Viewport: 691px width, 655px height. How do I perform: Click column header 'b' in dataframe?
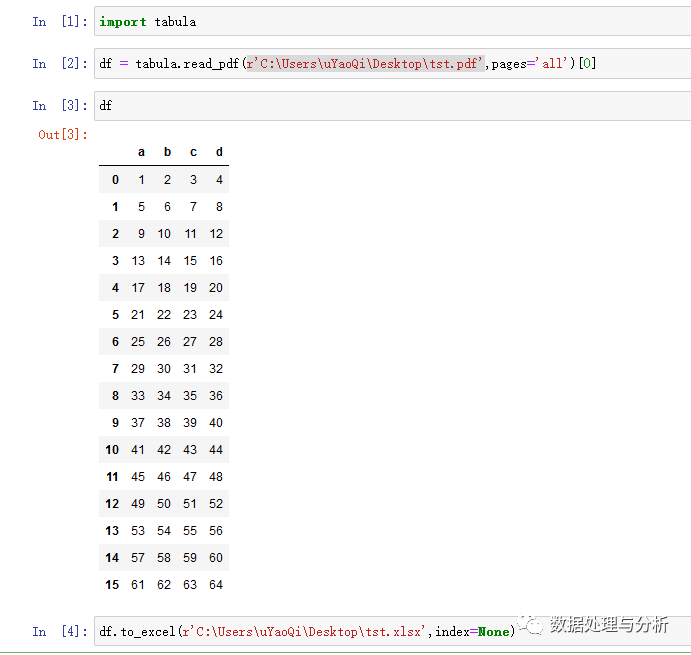click(167, 152)
